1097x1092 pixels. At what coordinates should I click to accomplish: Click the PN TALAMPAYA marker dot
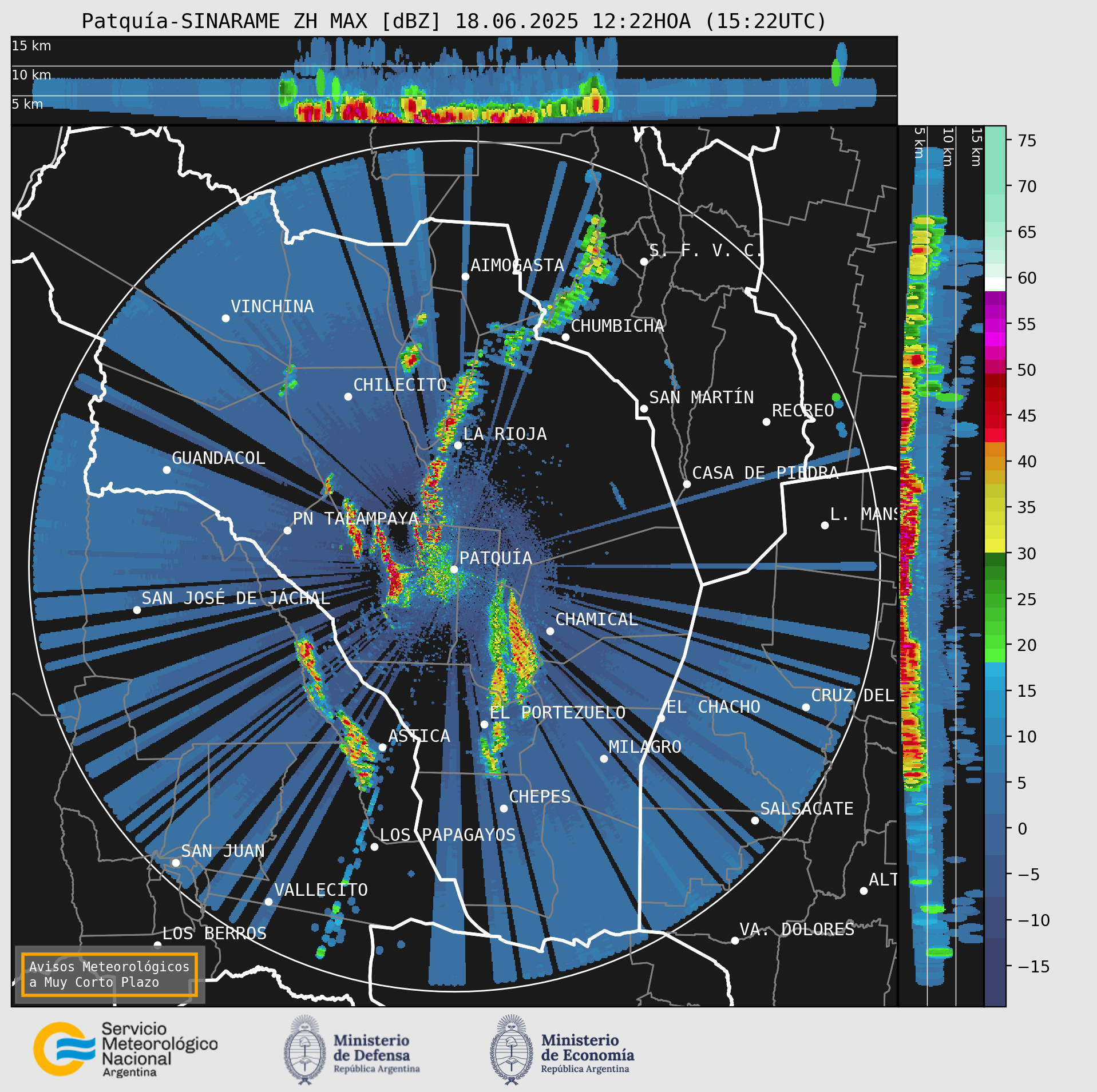(287, 530)
